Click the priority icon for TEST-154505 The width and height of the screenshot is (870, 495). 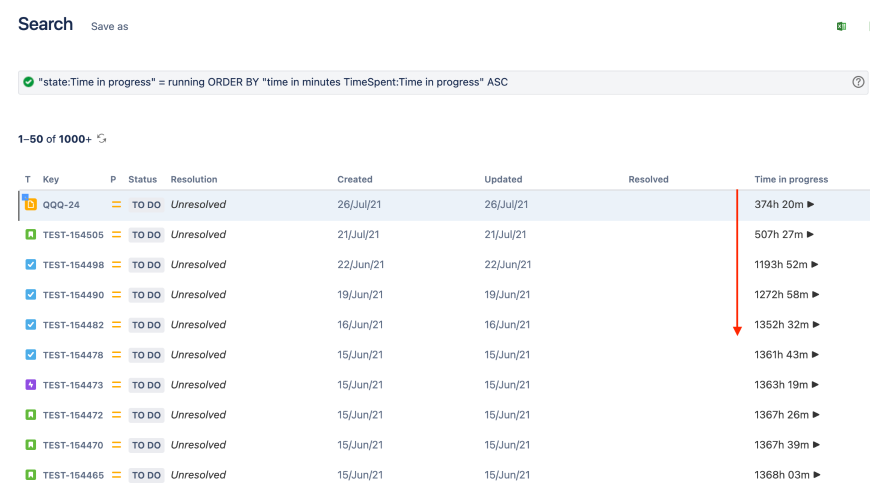pos(116,235)
